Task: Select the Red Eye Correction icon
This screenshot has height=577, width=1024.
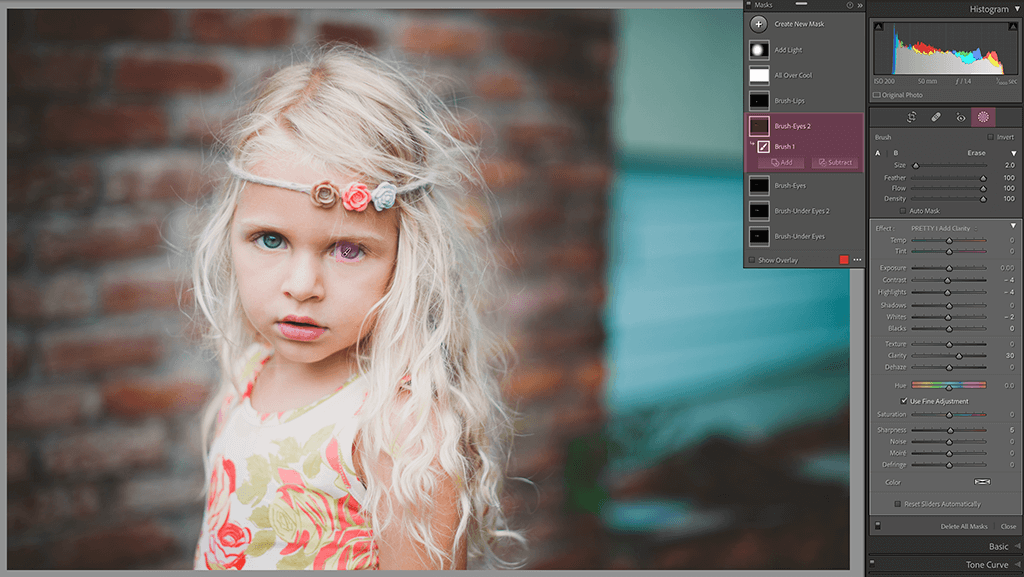Action: coord(959,117)
